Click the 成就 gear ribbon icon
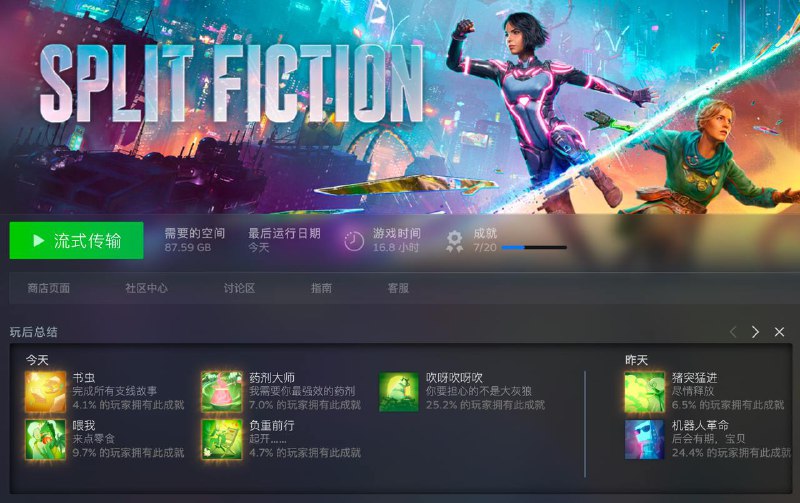This screenshot has height=503, width=800. coord(454,241)
